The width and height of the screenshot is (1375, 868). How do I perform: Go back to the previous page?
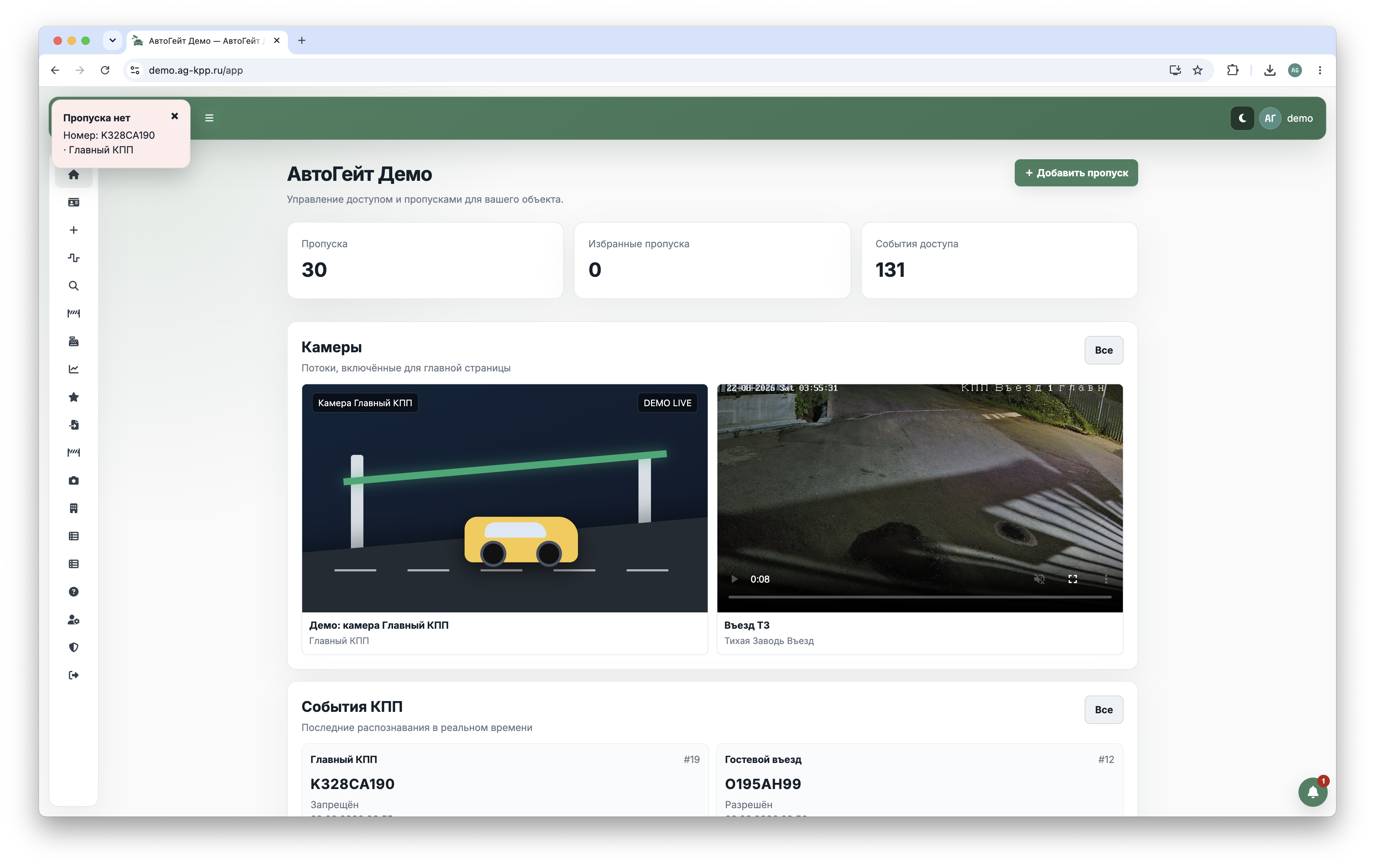tap(55, 70)
